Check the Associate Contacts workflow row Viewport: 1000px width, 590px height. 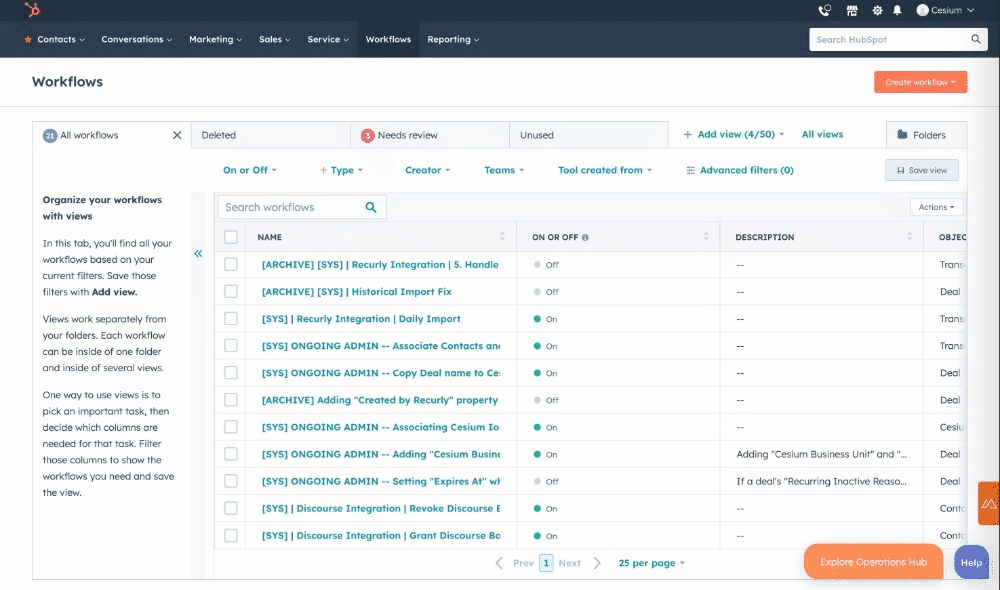click(231, 346)
